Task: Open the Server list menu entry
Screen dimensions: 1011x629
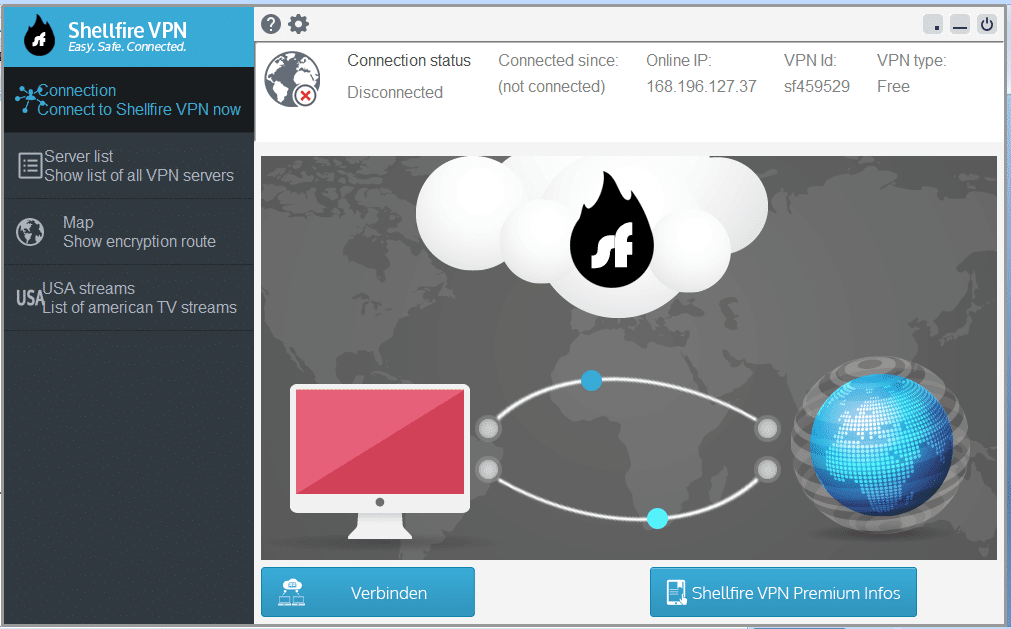Action: coord(129,166)
